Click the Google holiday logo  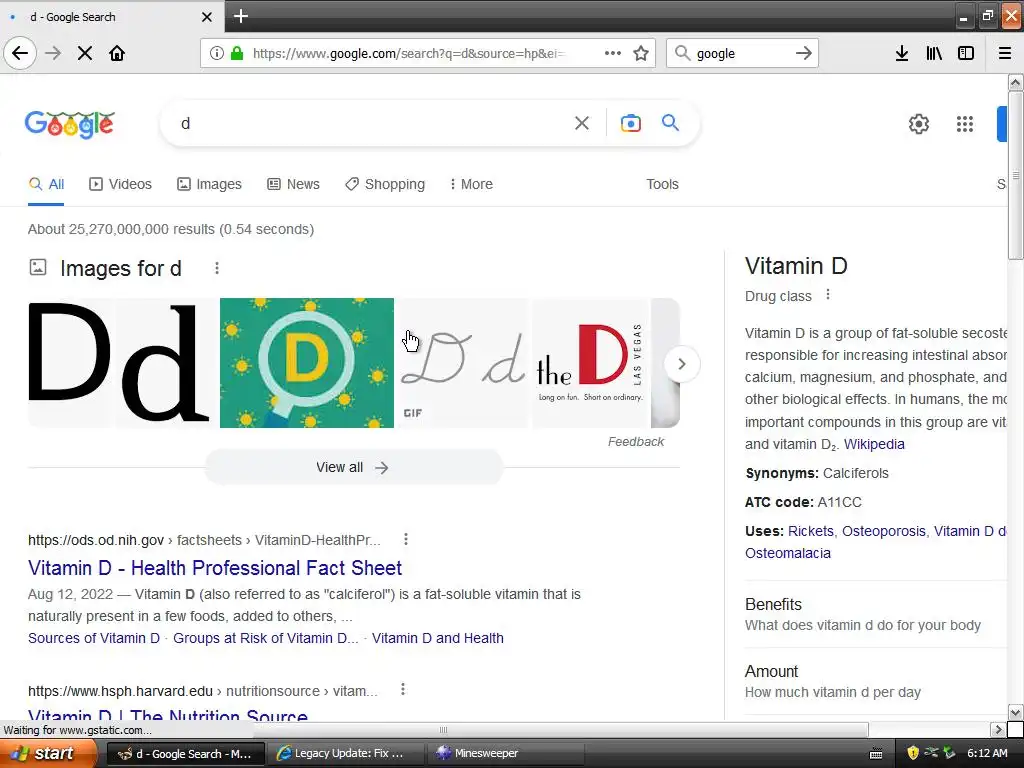point(70,123)
